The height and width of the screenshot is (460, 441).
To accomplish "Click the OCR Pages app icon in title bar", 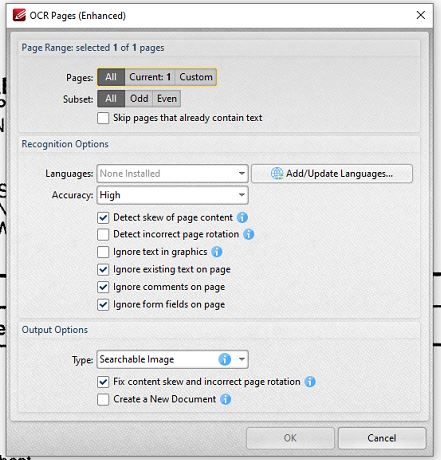I will click(19, 15).
